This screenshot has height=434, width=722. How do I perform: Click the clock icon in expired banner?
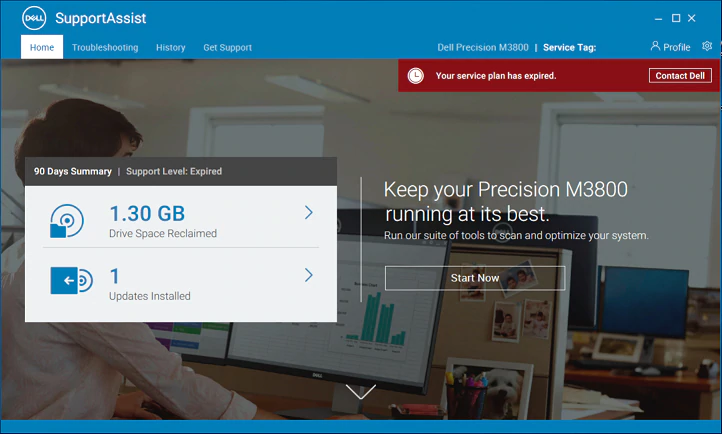click(x=415, y=75)
